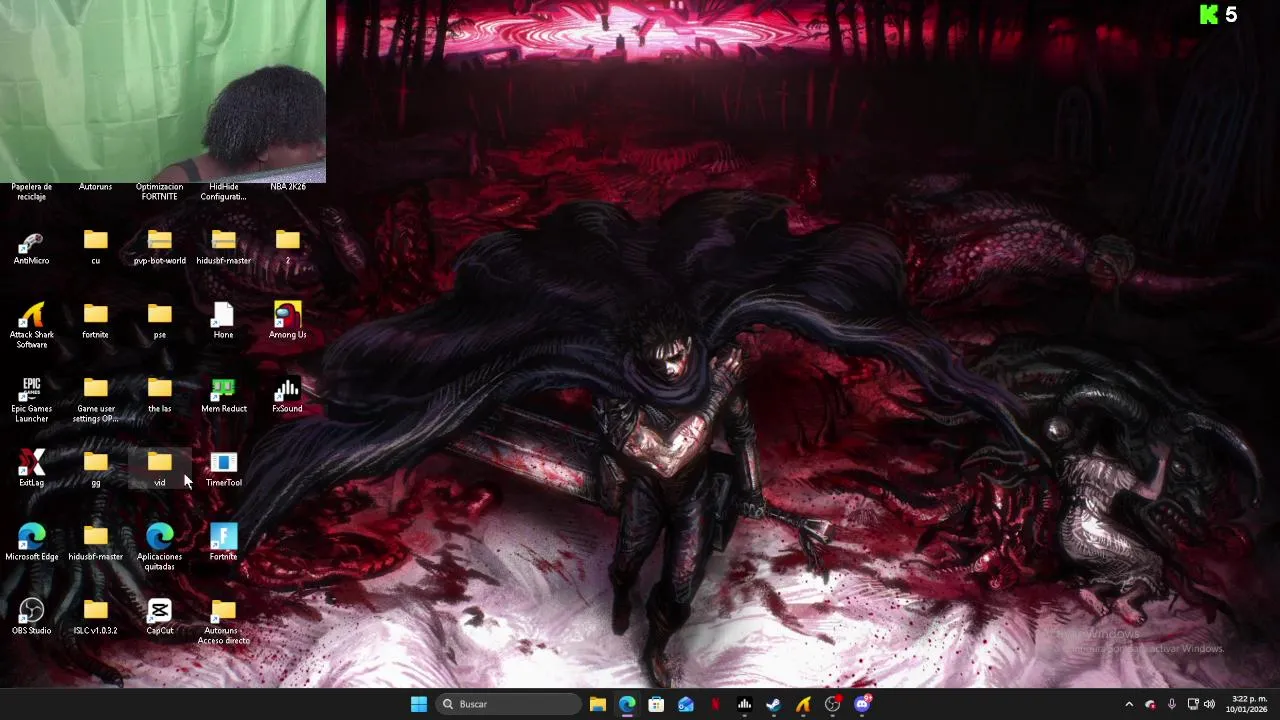Open the AntiMicro desktop shortcut
Image resolution: width=1280 pixels, height=720 pixels.
point(31,247)
